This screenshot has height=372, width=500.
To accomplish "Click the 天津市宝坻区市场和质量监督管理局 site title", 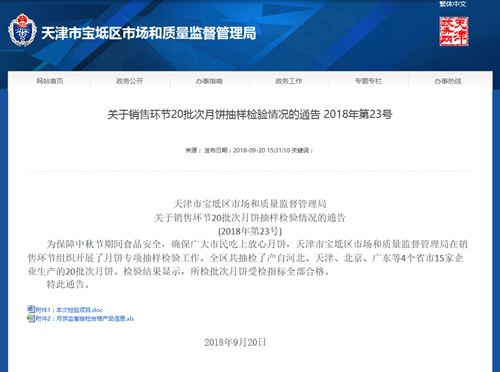I will click(x=149, y=33).
